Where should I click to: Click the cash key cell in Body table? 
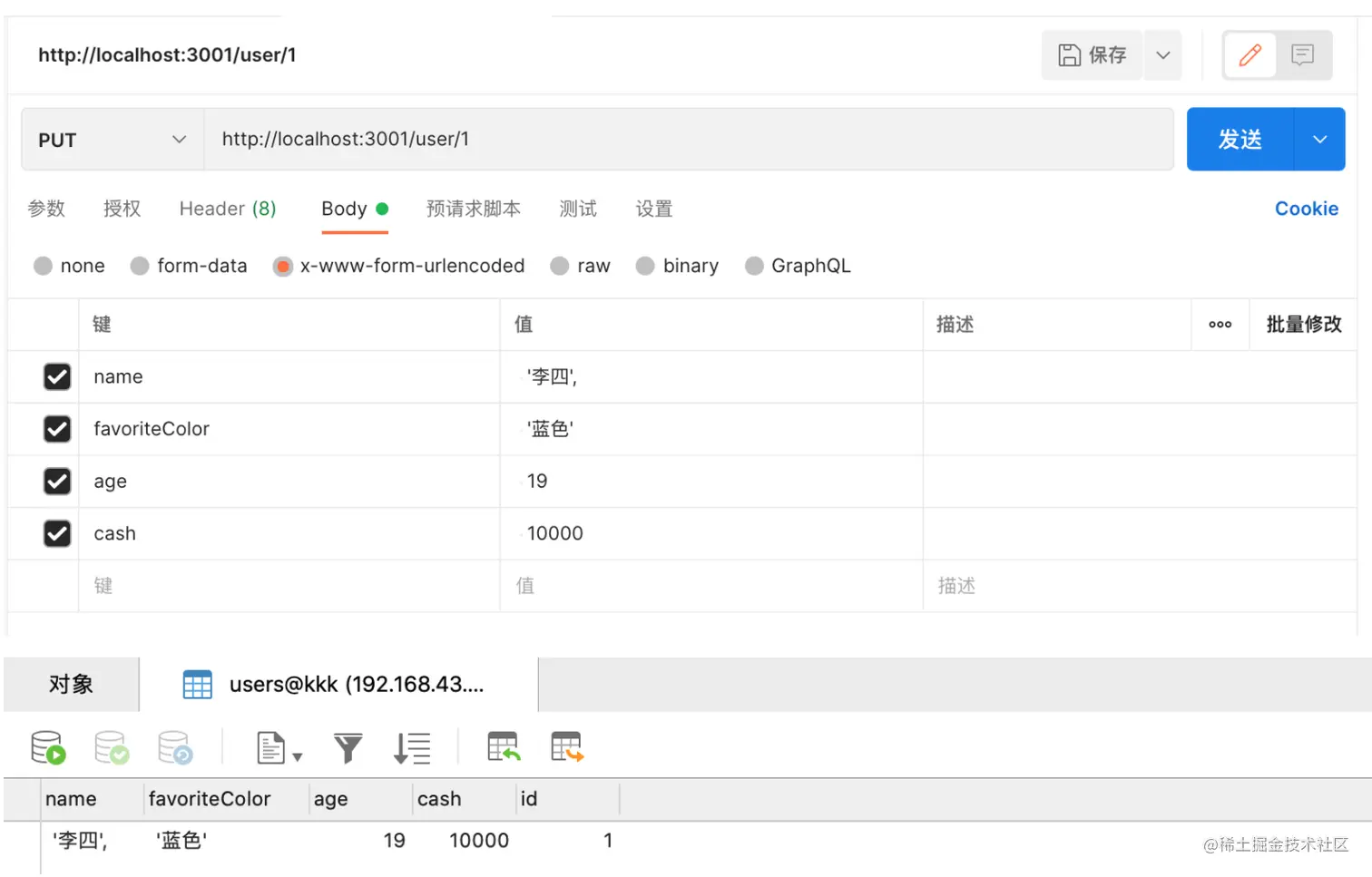tap(289, 533)
